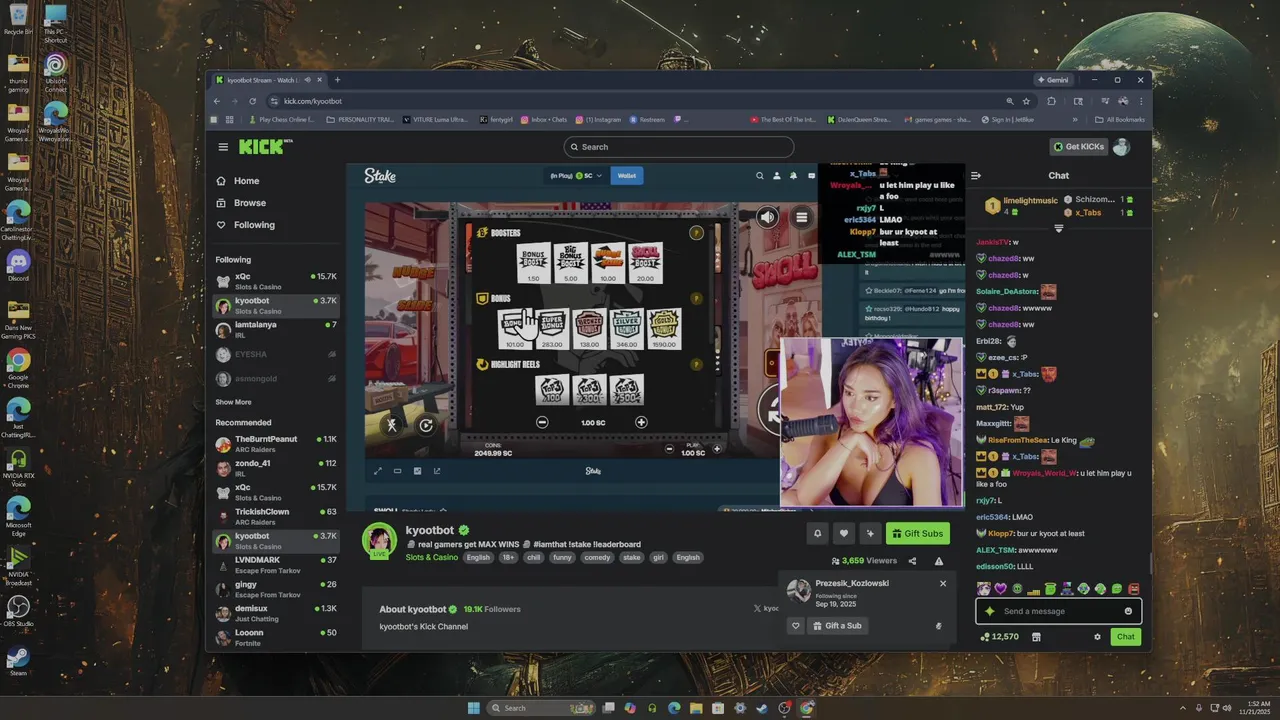
Task: Select the Swoll Boost 20.00 option
Action: pyautogui.click(x=645, y=263)
